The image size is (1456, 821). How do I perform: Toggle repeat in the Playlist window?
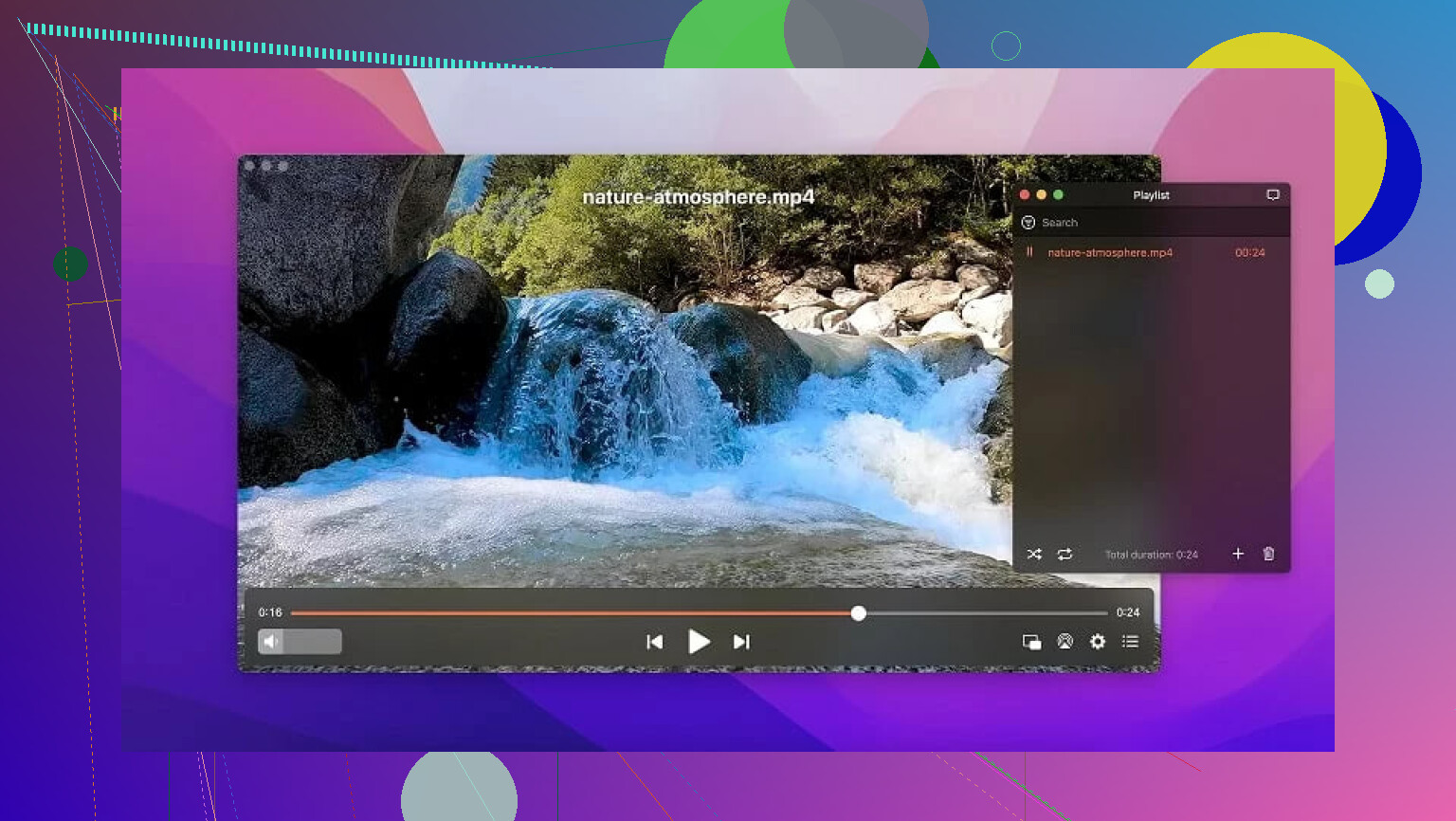1065,555
